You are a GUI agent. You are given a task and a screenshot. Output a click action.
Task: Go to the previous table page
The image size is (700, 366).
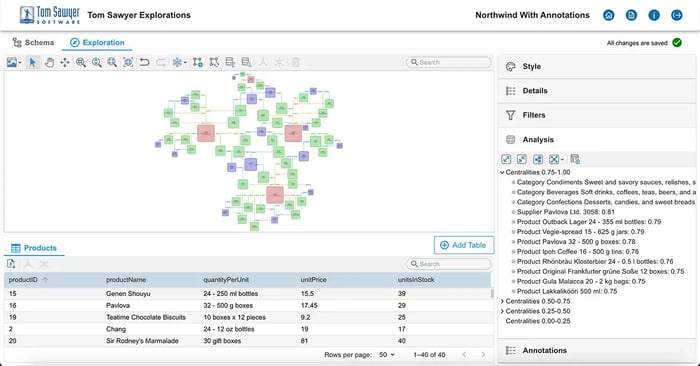[464, 355]
